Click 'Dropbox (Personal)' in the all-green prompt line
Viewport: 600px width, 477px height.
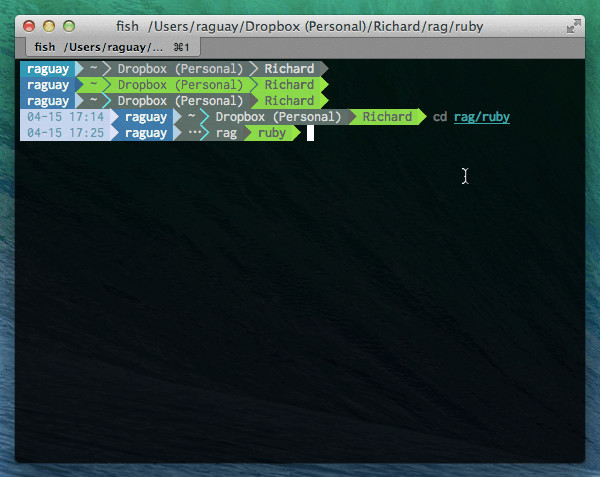pos(180,85)
